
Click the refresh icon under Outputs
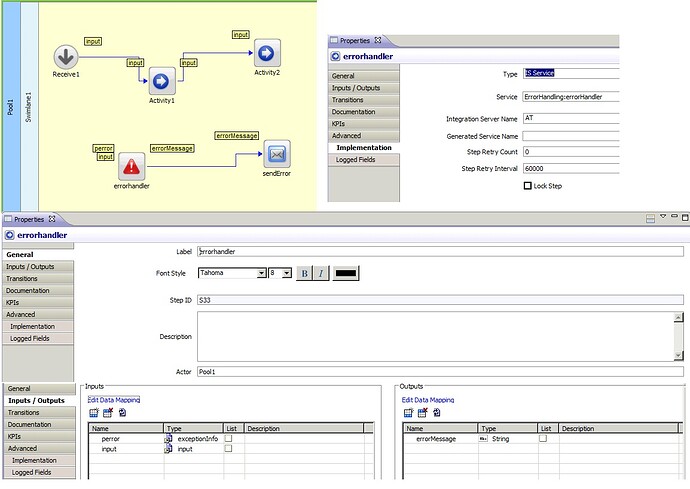pyautogui.click(x=437, y=413)
